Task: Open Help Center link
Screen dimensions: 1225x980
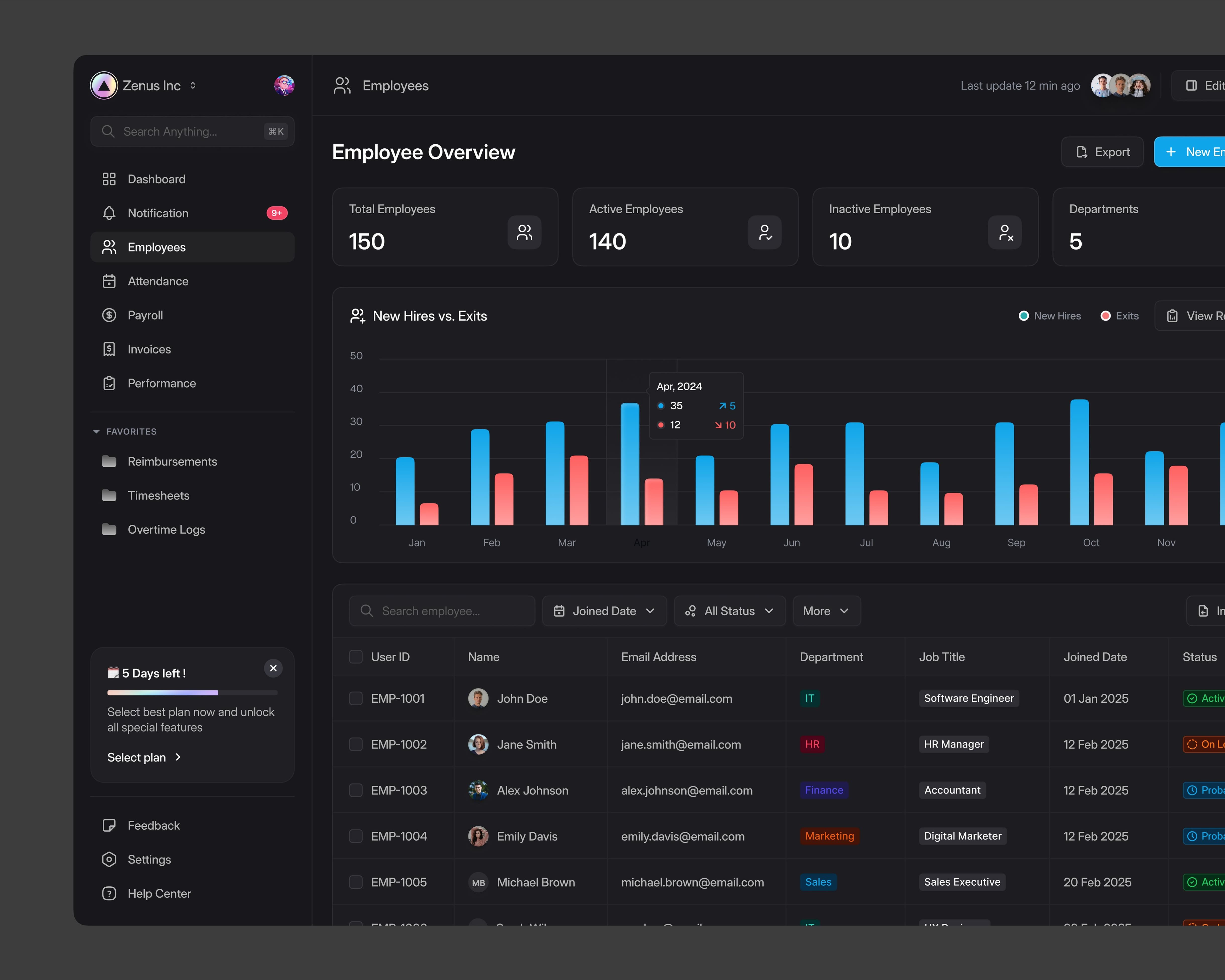Action: pyautogui.click(x=193, y=894)
